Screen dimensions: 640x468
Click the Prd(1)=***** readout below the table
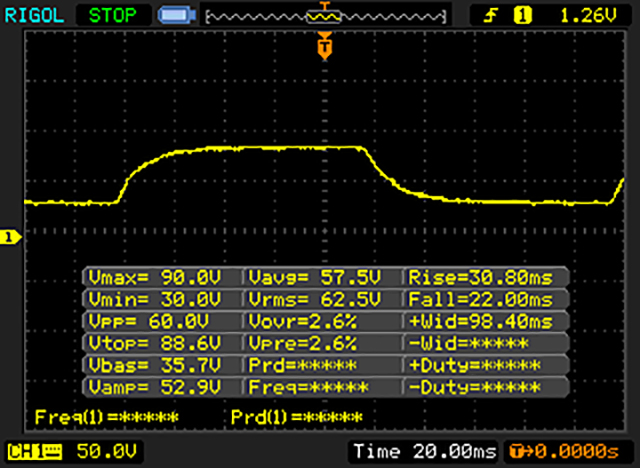point(297,417)
